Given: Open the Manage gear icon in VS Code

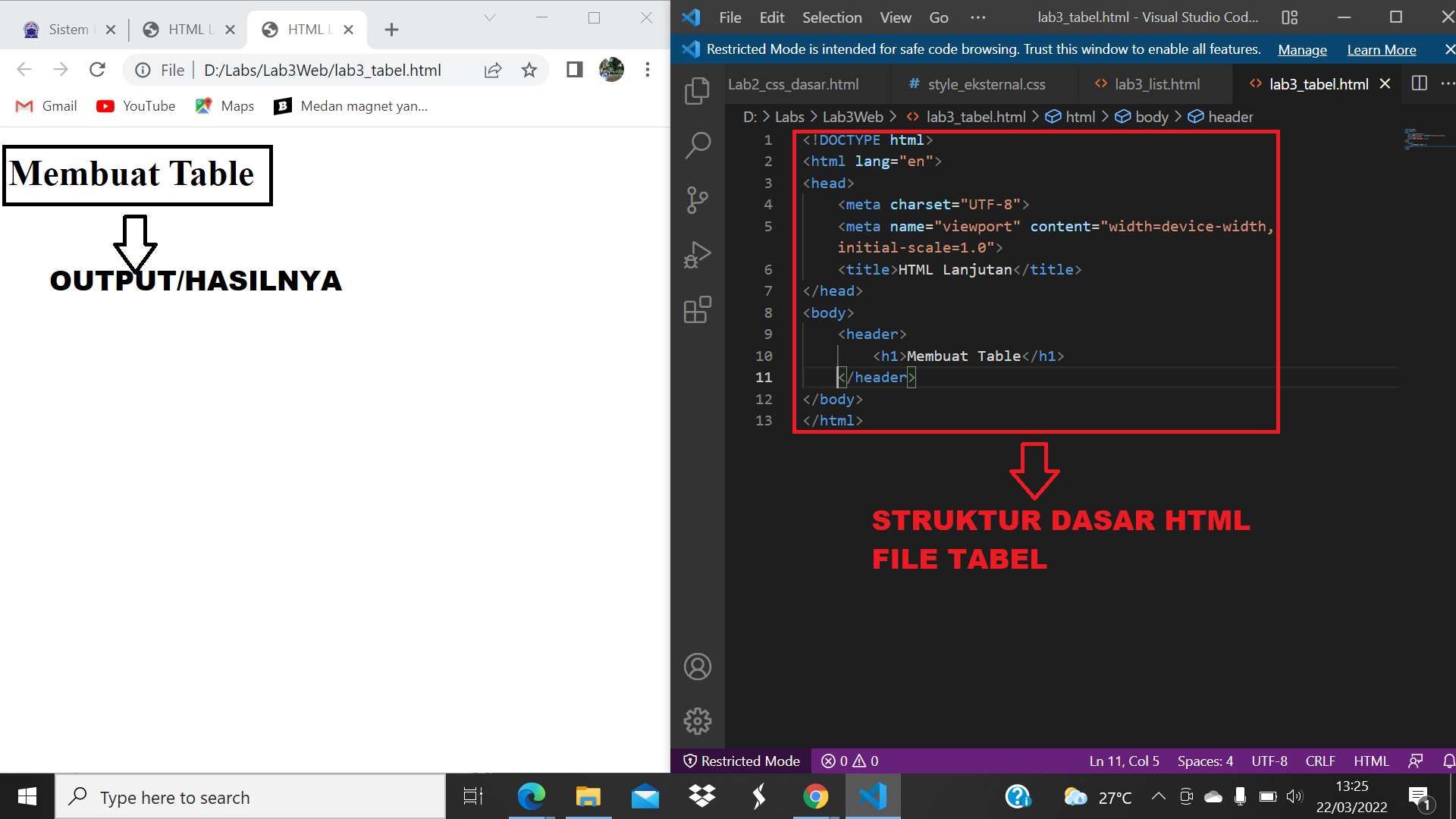Looking at the screenshot, I should (697, 721).
